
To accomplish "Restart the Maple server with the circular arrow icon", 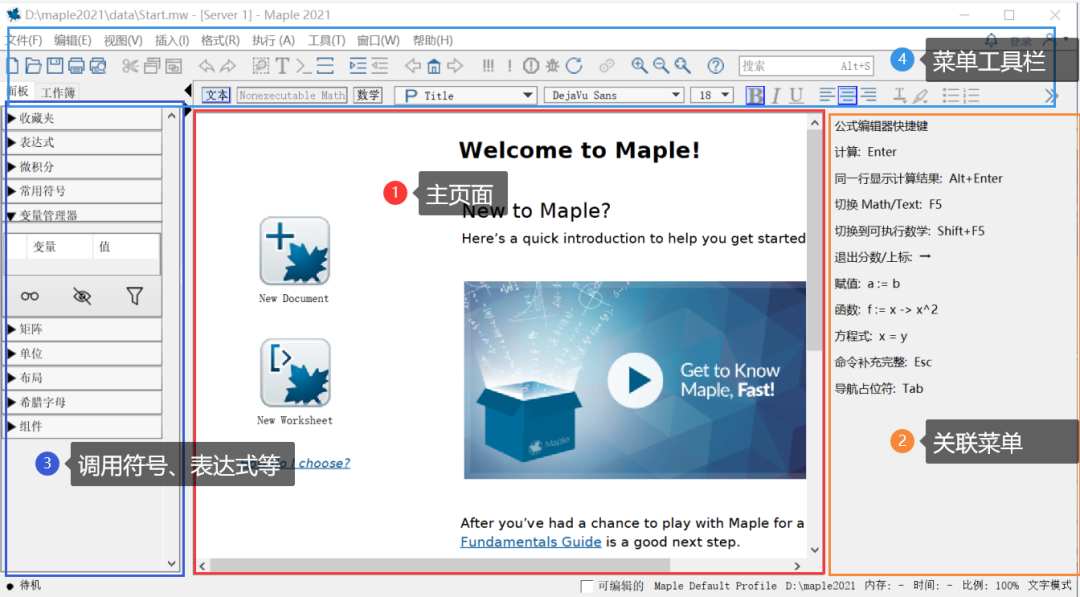I will coord(574,67).
